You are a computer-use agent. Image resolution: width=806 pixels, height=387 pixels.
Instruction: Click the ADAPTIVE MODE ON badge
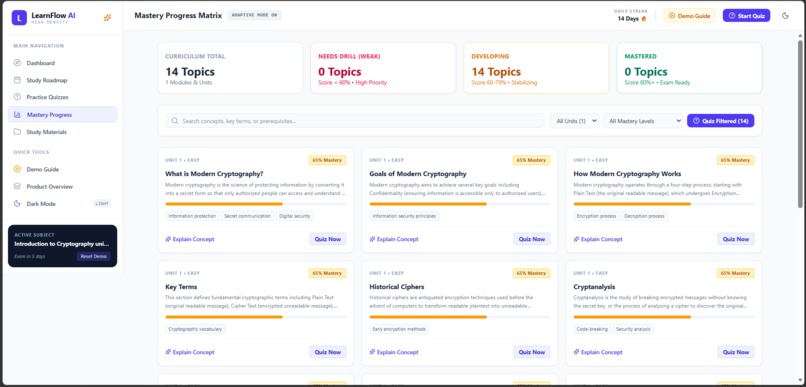(254, 15)
